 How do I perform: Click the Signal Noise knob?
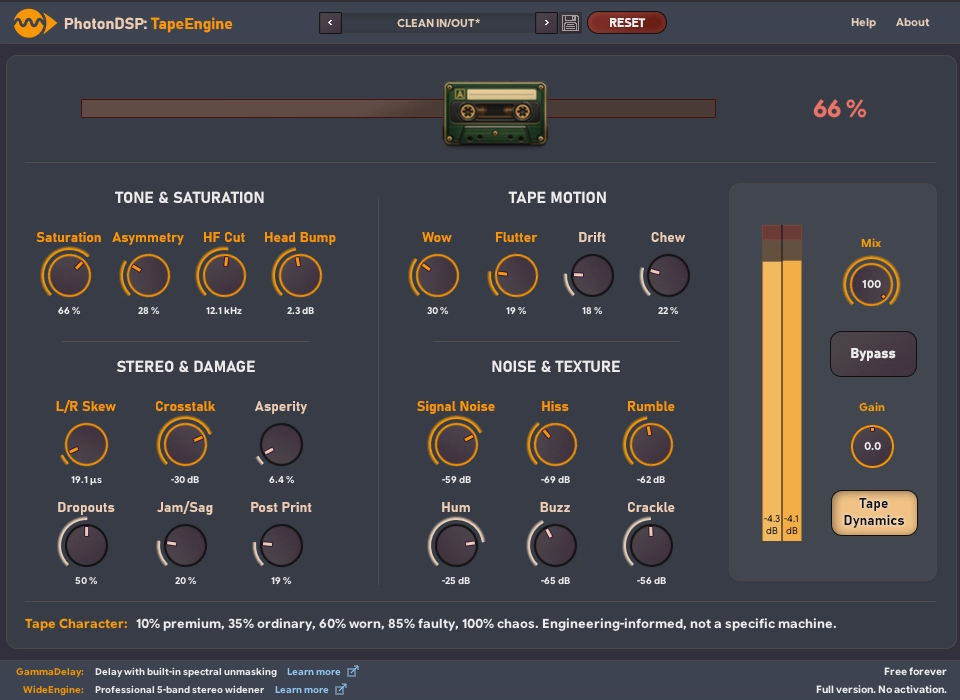coord(456,445)
